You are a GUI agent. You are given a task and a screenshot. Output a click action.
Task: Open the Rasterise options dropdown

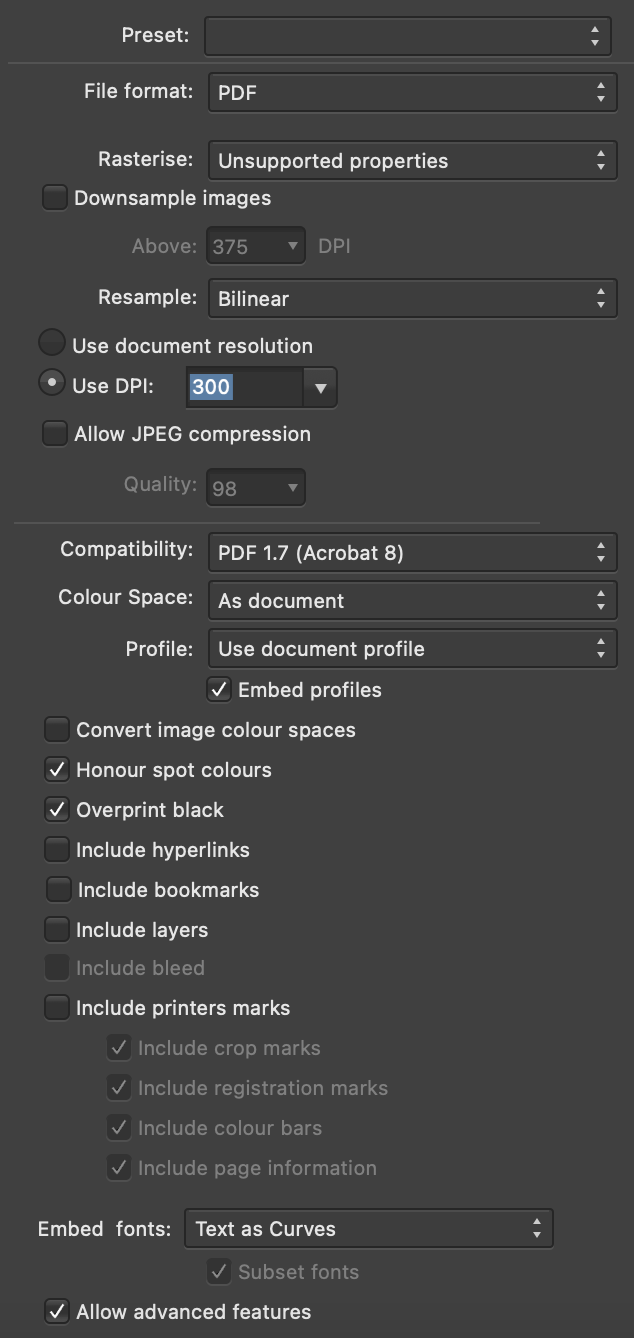tap(412, 159)
